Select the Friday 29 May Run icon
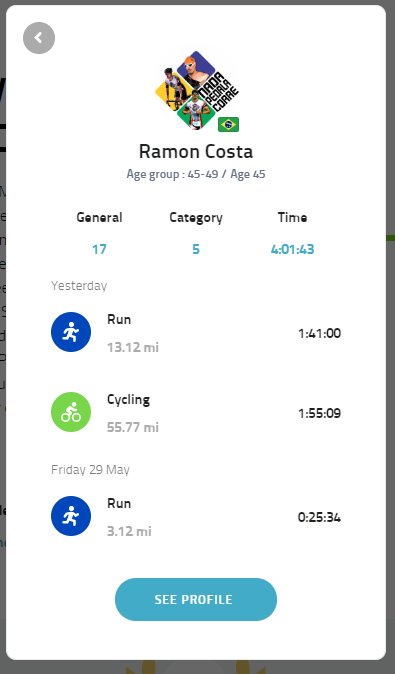Screen dimensions: 395x674 click(71, 516)
